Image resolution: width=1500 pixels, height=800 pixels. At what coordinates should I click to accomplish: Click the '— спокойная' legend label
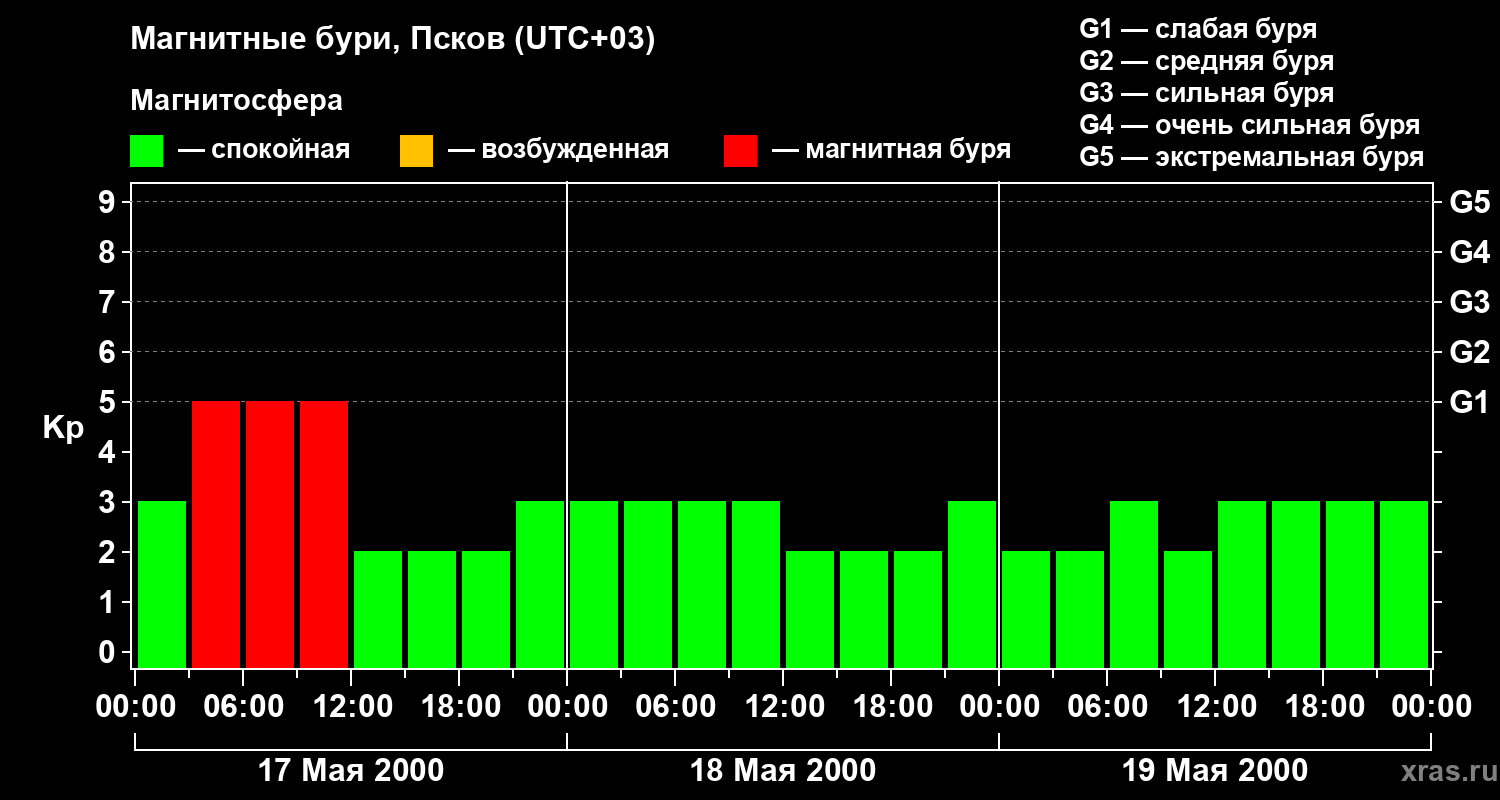click(x=264, y=150)
